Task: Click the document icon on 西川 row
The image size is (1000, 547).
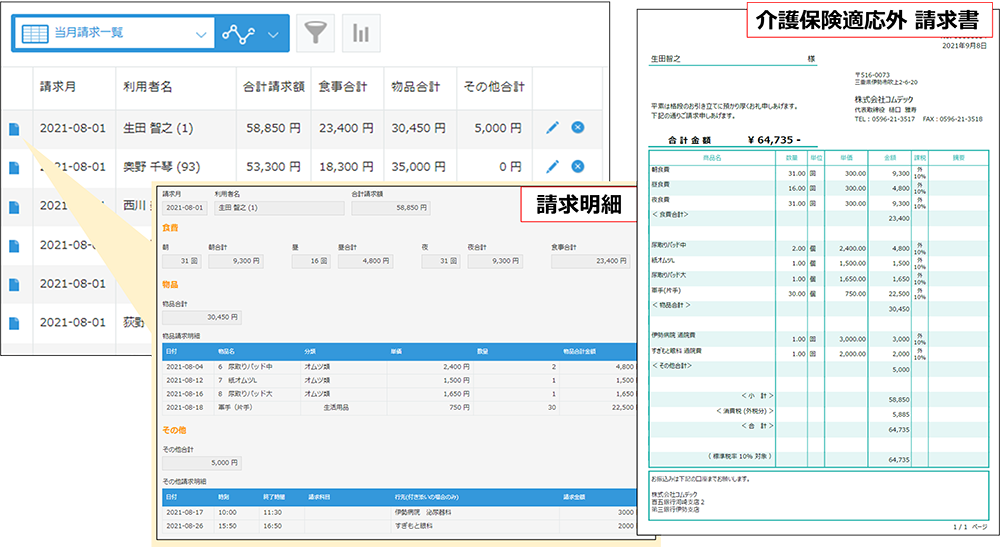Action: tap(14, 205)
